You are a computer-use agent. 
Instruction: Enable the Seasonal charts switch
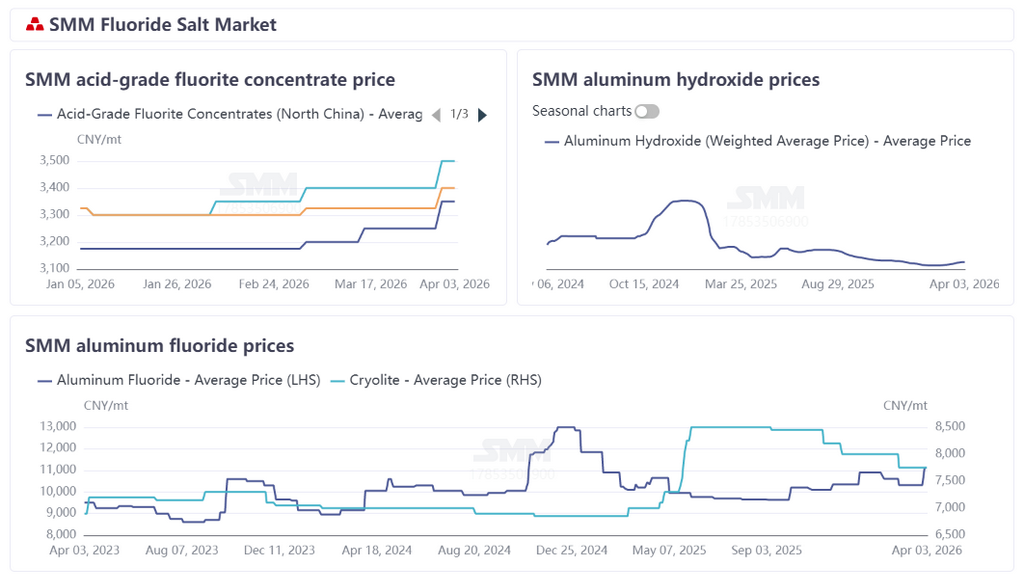point(647,111)
